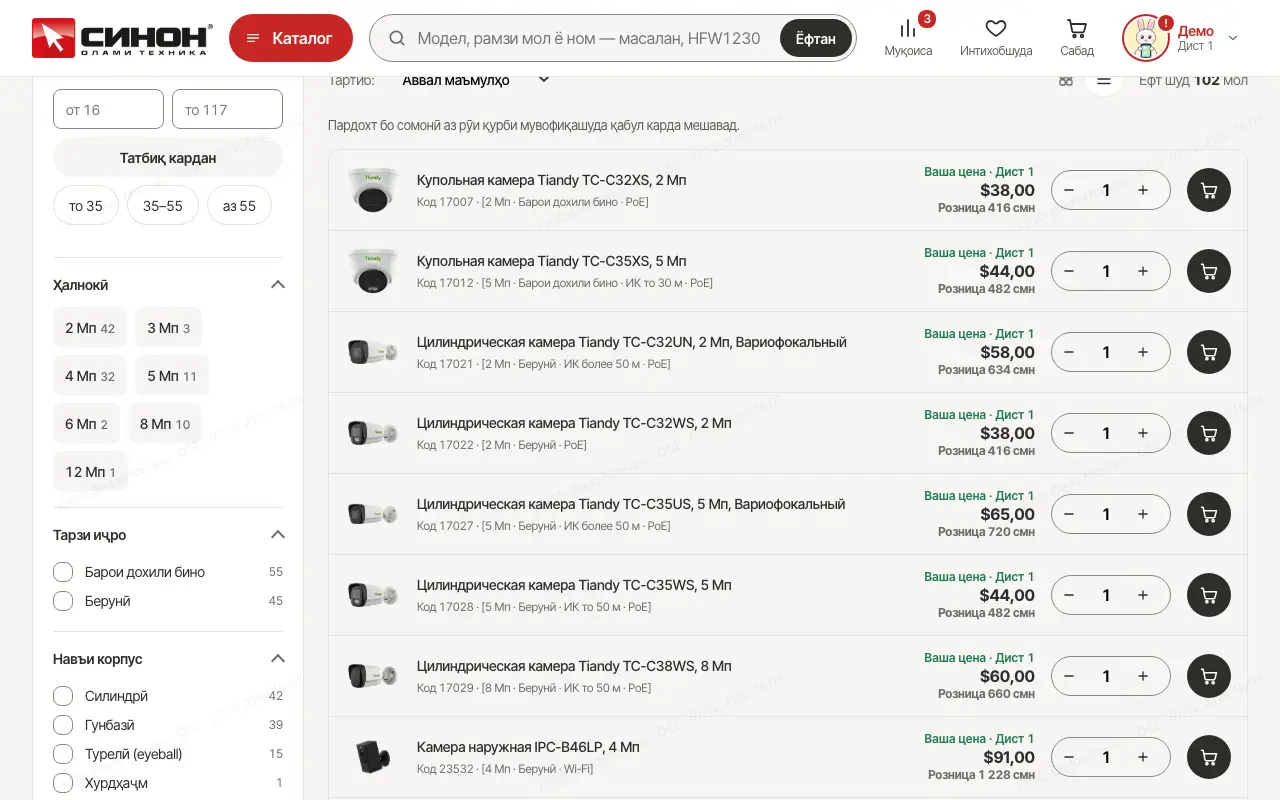This screenshot has width=1280, height=800.
Task: Select the 4 Мп resolution chip
Action: pyautogui.click(x=90, y=376)
